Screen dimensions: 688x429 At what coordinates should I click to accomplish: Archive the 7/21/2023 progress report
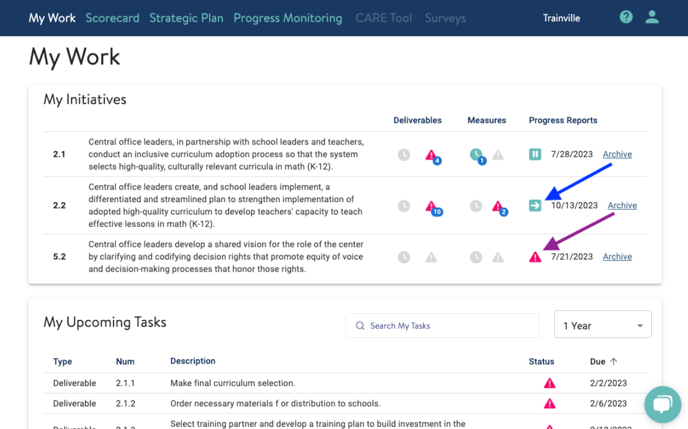617,257
